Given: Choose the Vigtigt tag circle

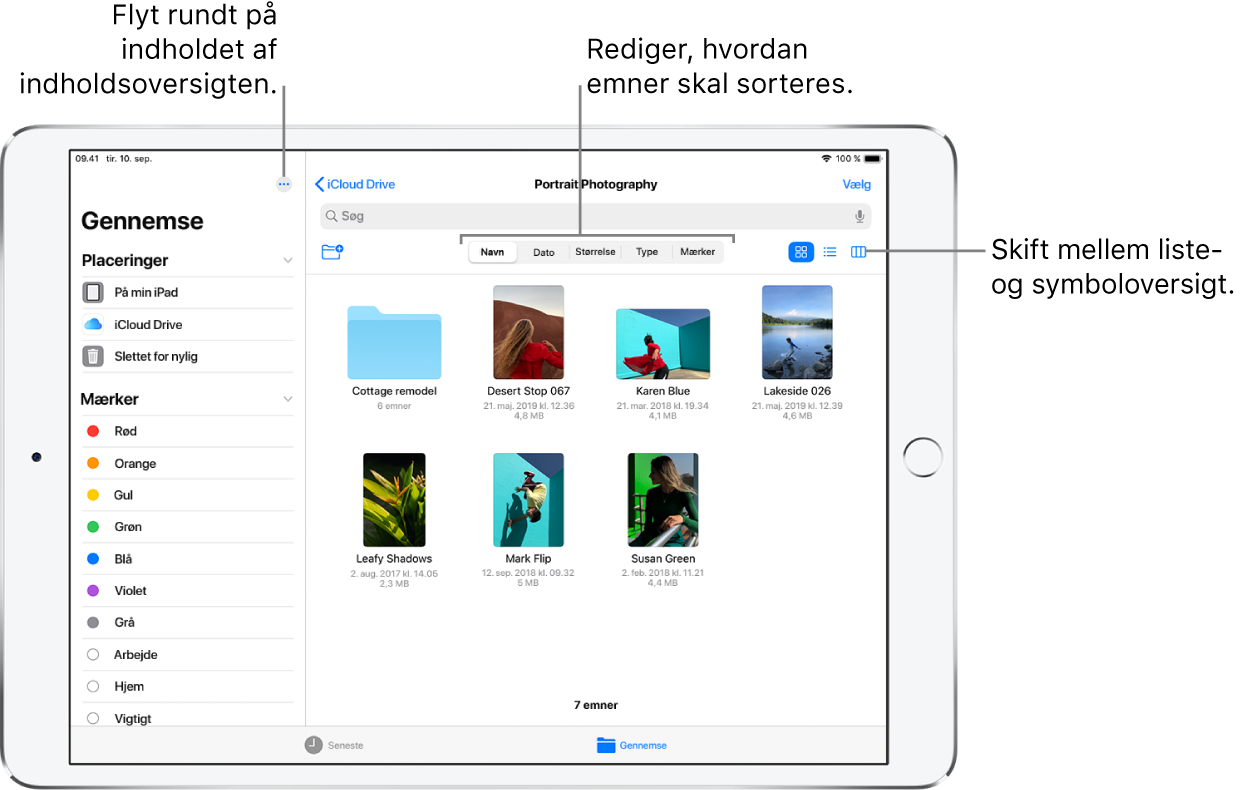Looking at the screenshot, I should tap(93, 718).
